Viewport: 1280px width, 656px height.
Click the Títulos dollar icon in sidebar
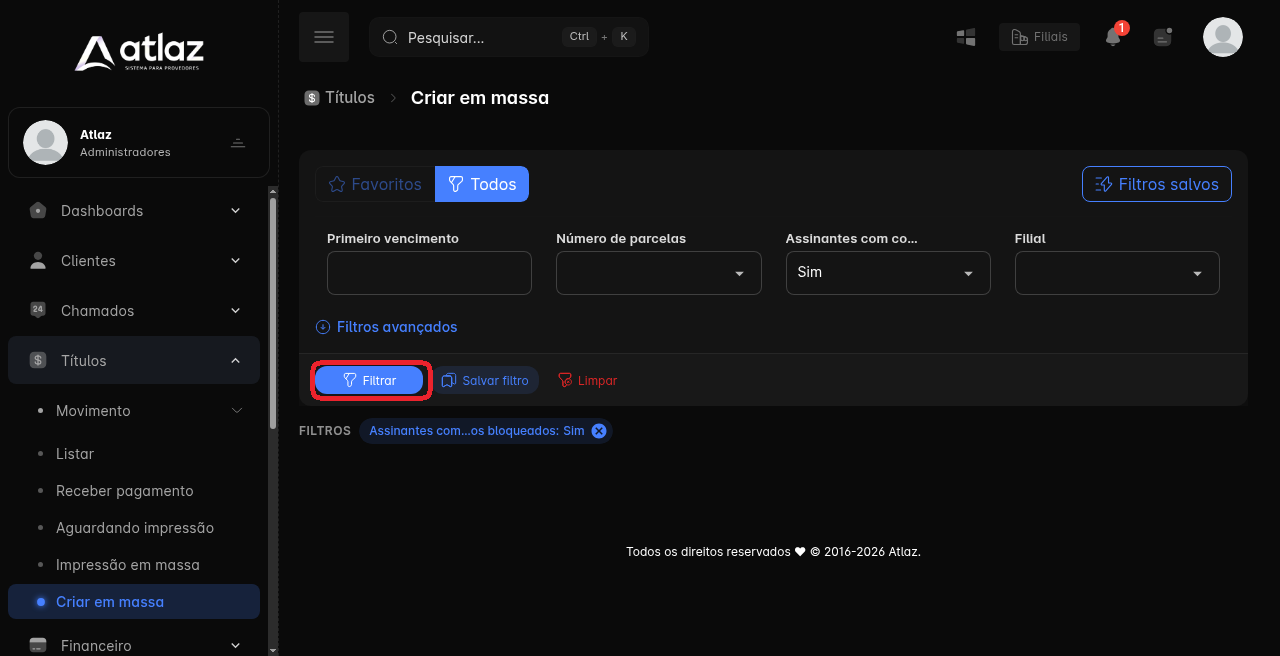coord(38,360)
